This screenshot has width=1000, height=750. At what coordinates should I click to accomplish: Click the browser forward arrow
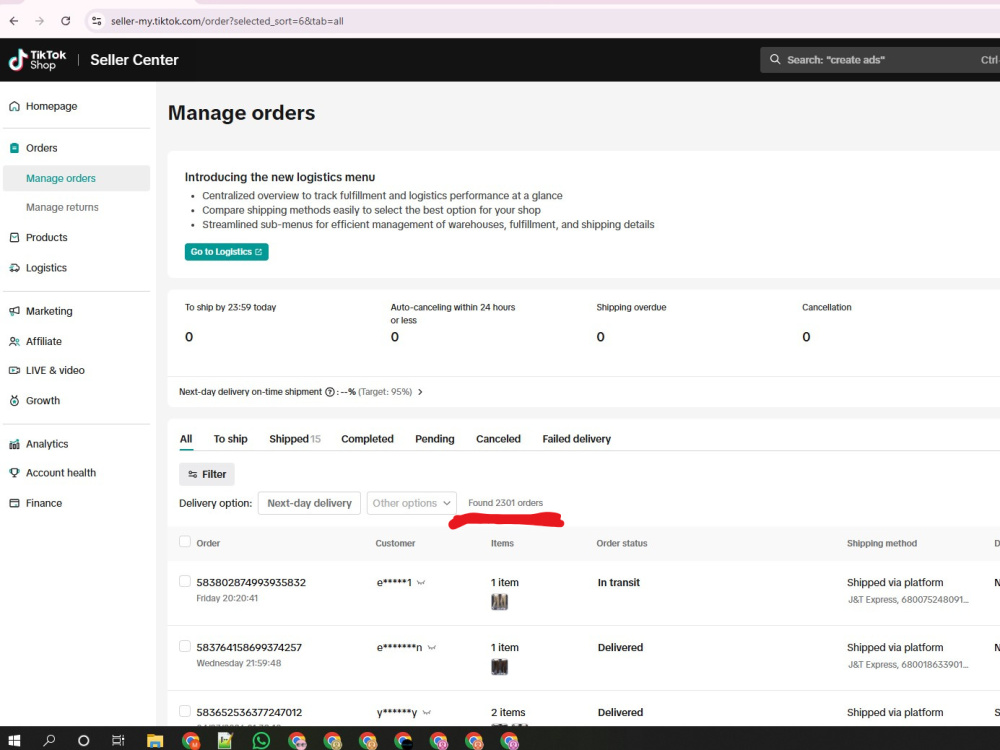click(40, 21)
